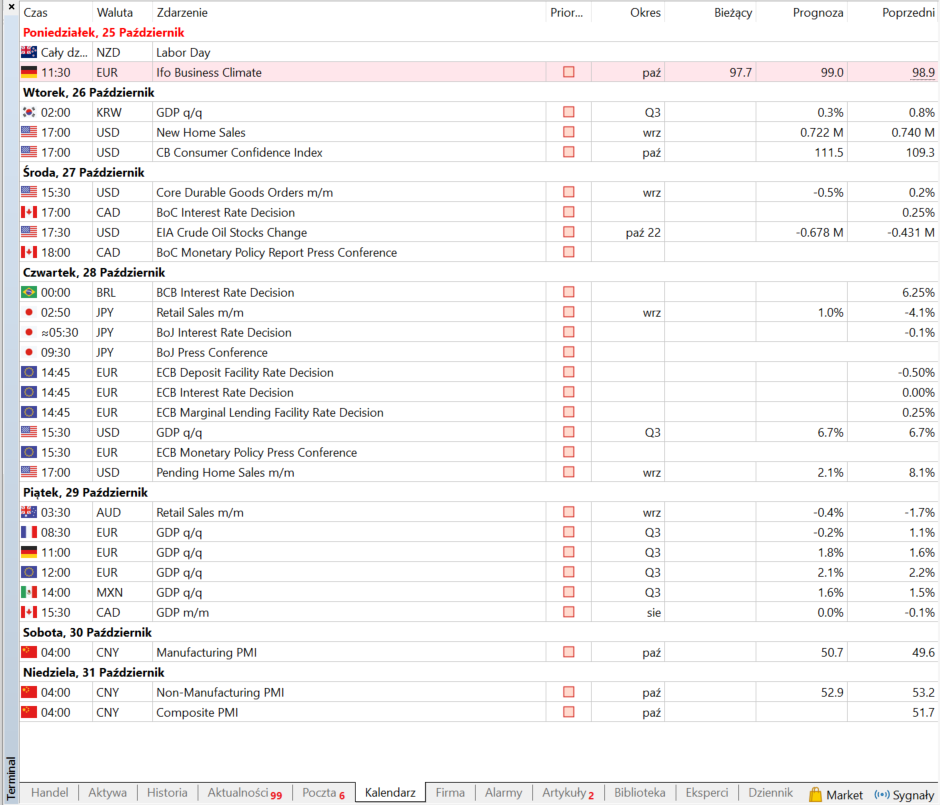Click the South Korea flag for KRW GDP
Viewport: 940px width, 805px height.
pos(29,112)
